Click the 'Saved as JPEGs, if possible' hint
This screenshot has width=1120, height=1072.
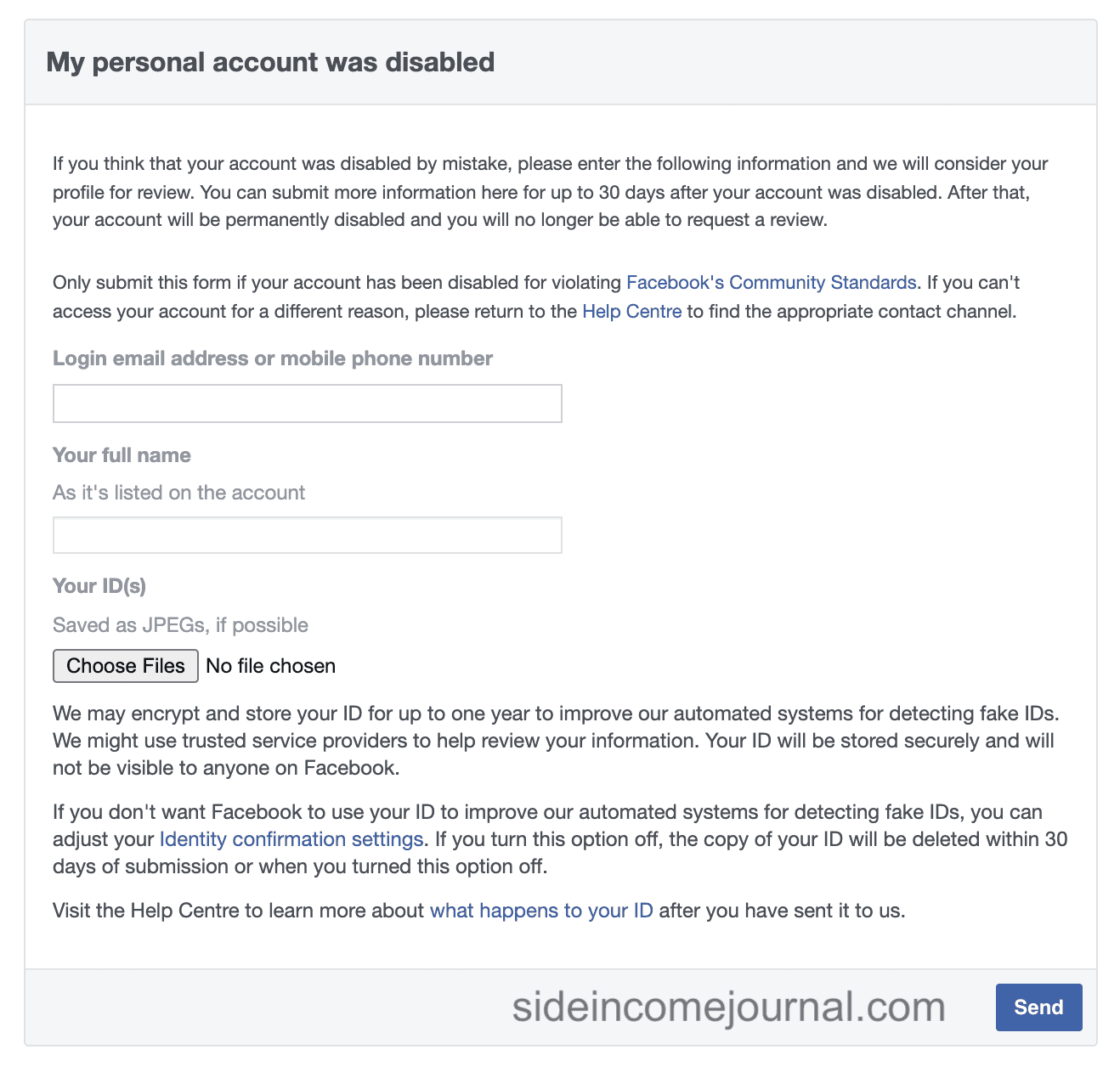point(180,625)
